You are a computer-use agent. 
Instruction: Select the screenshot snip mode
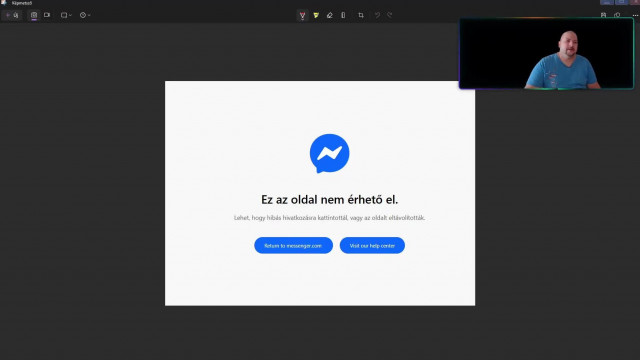pos(34,15)
